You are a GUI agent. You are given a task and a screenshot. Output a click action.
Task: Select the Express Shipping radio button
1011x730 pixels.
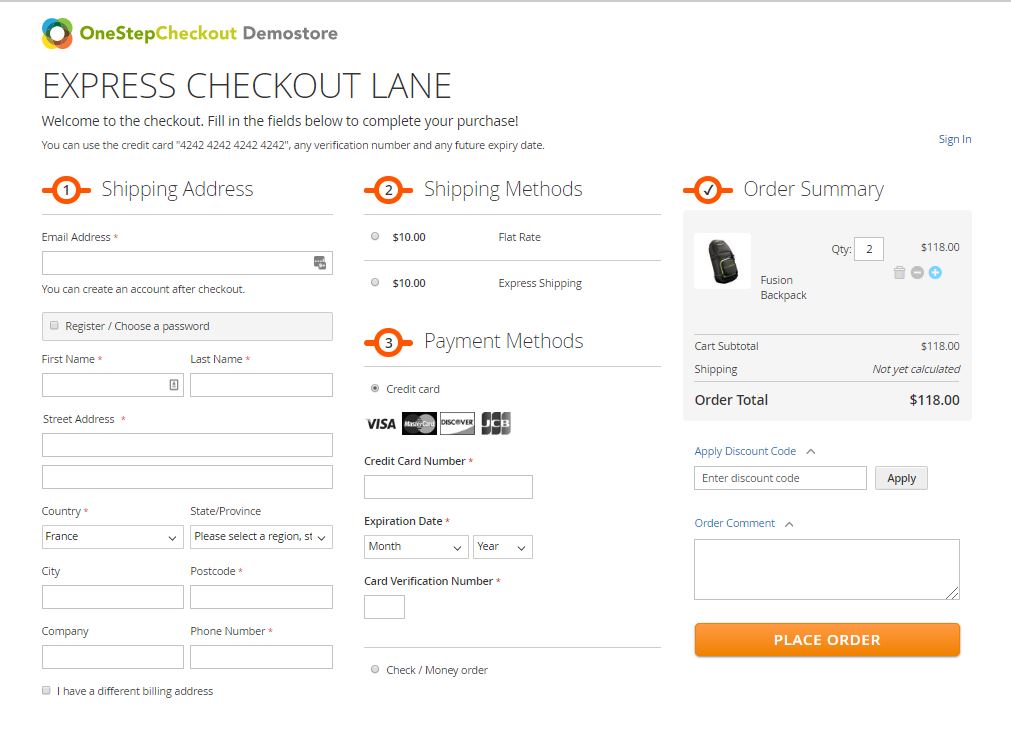[375, 282]
